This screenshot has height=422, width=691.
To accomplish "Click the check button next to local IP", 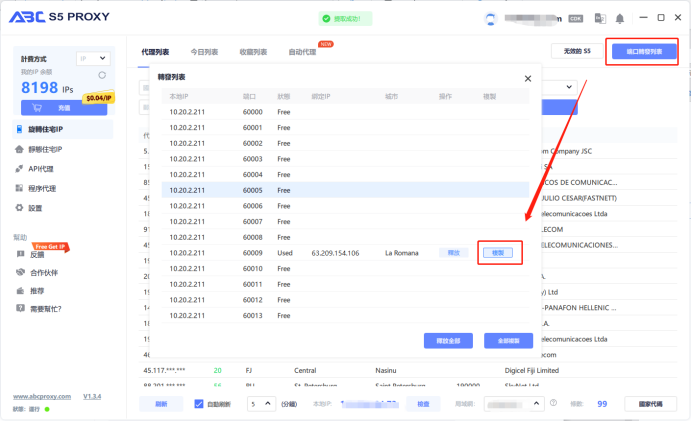I will (423, 404).
